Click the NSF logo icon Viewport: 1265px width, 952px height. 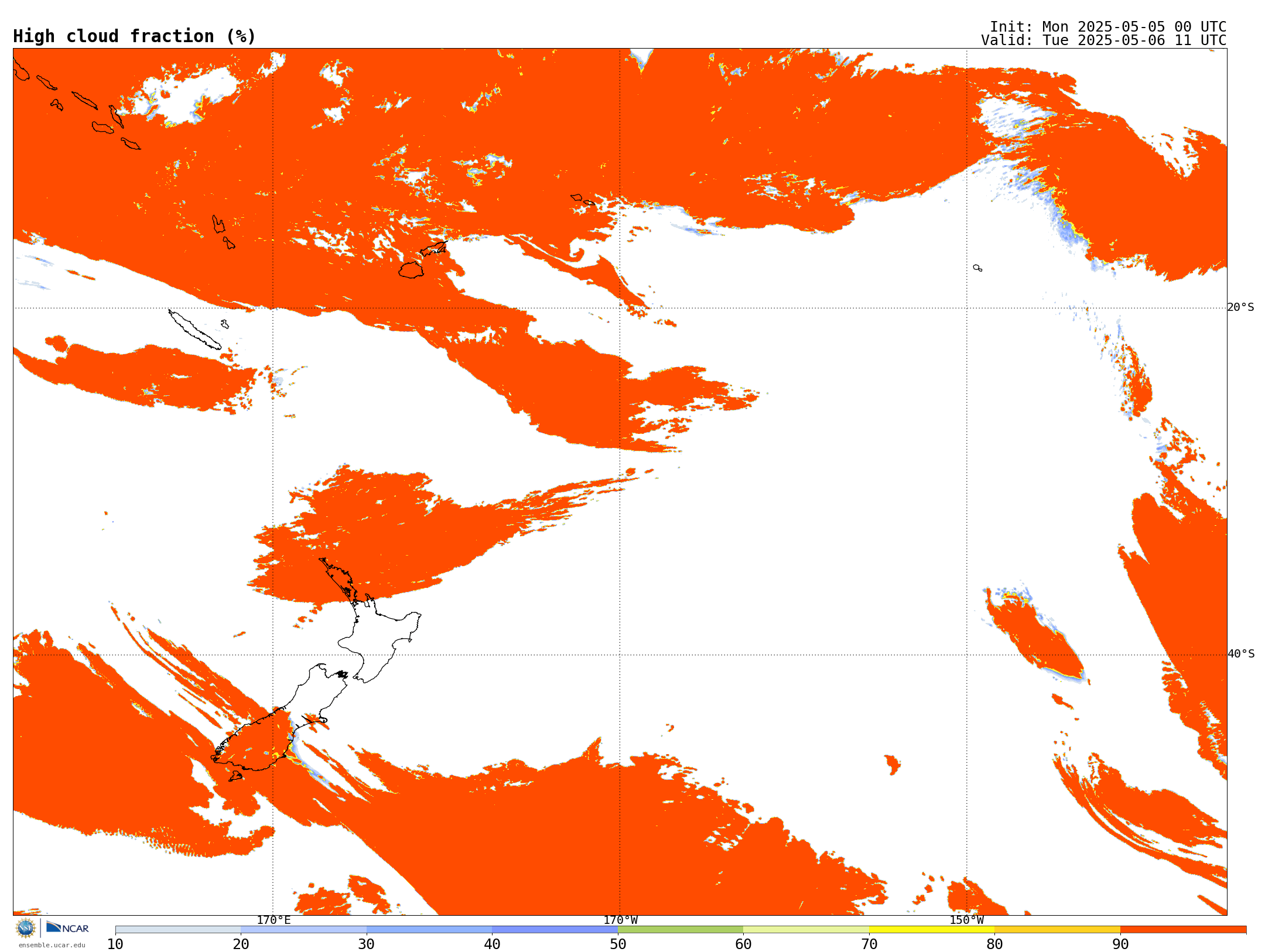click(x=26, y=928)
